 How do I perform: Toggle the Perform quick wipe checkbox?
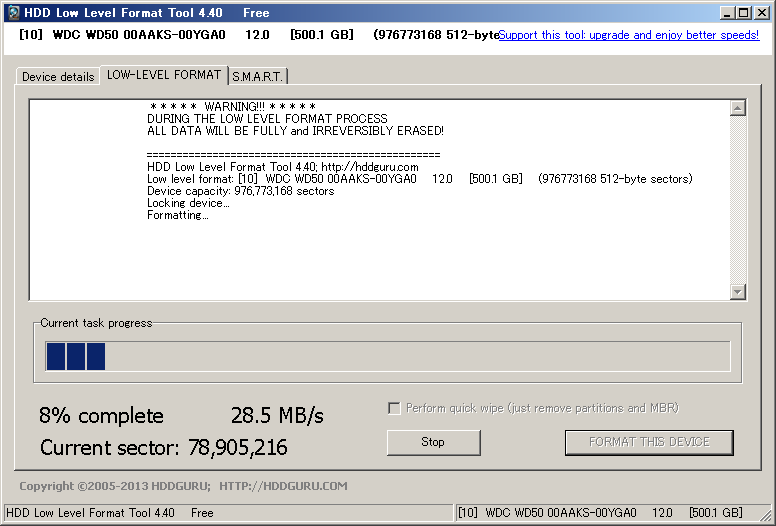coord(394,408)
